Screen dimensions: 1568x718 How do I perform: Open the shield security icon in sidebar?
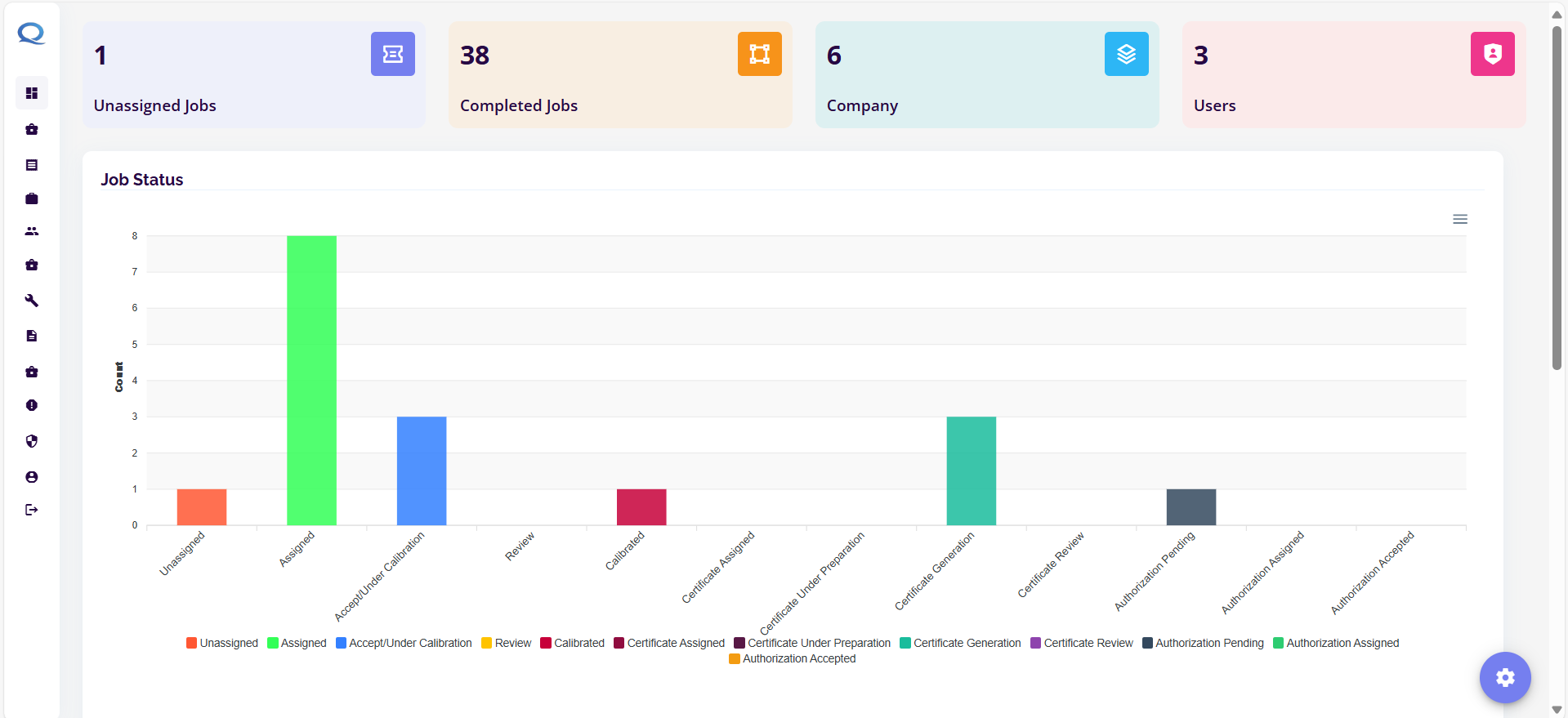[32, 441]
